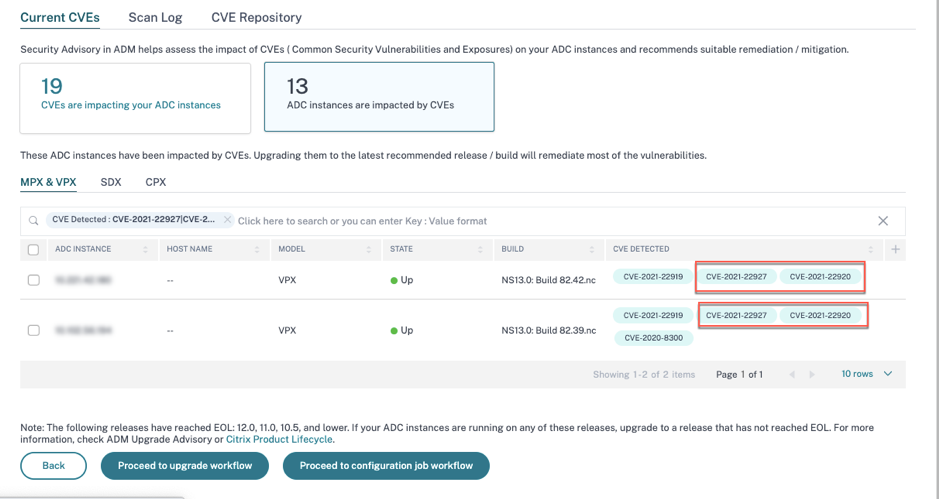Switch to the Current CVEs tab
Screen dimensions: 939x499
click(60, 17)
